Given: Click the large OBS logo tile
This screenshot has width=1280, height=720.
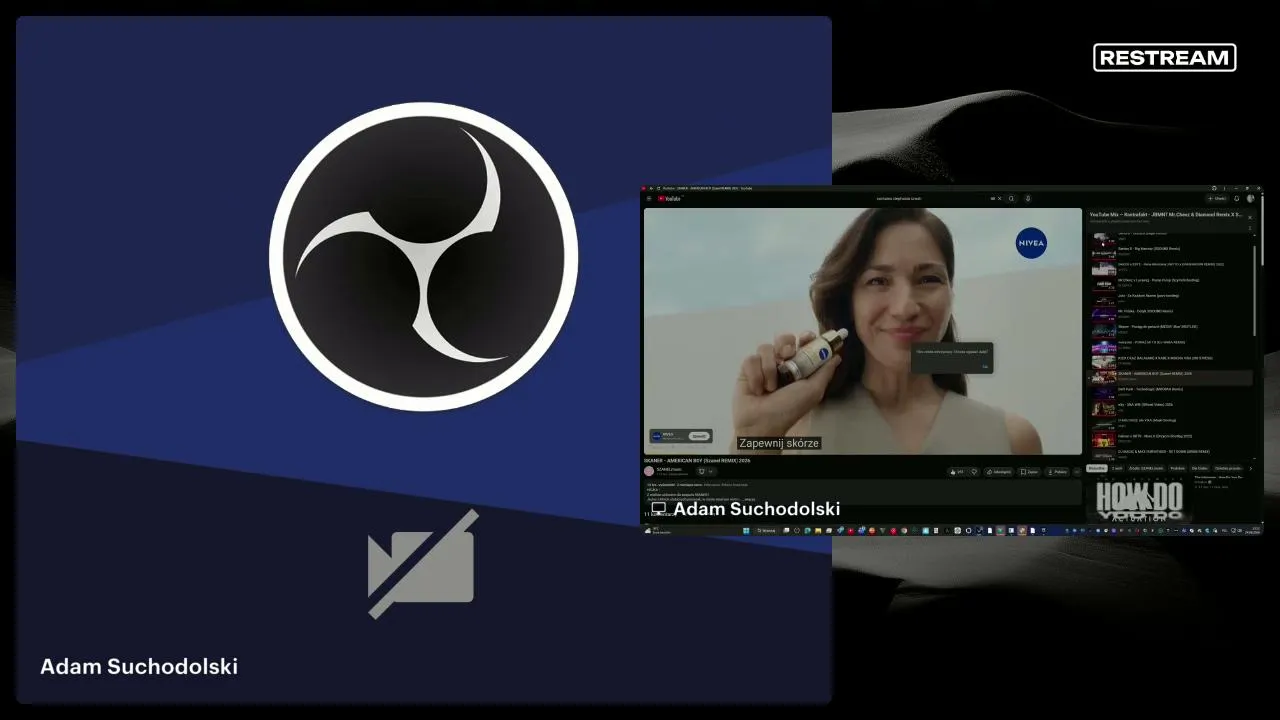Looking at the screenshot, I should coord(423,256).
